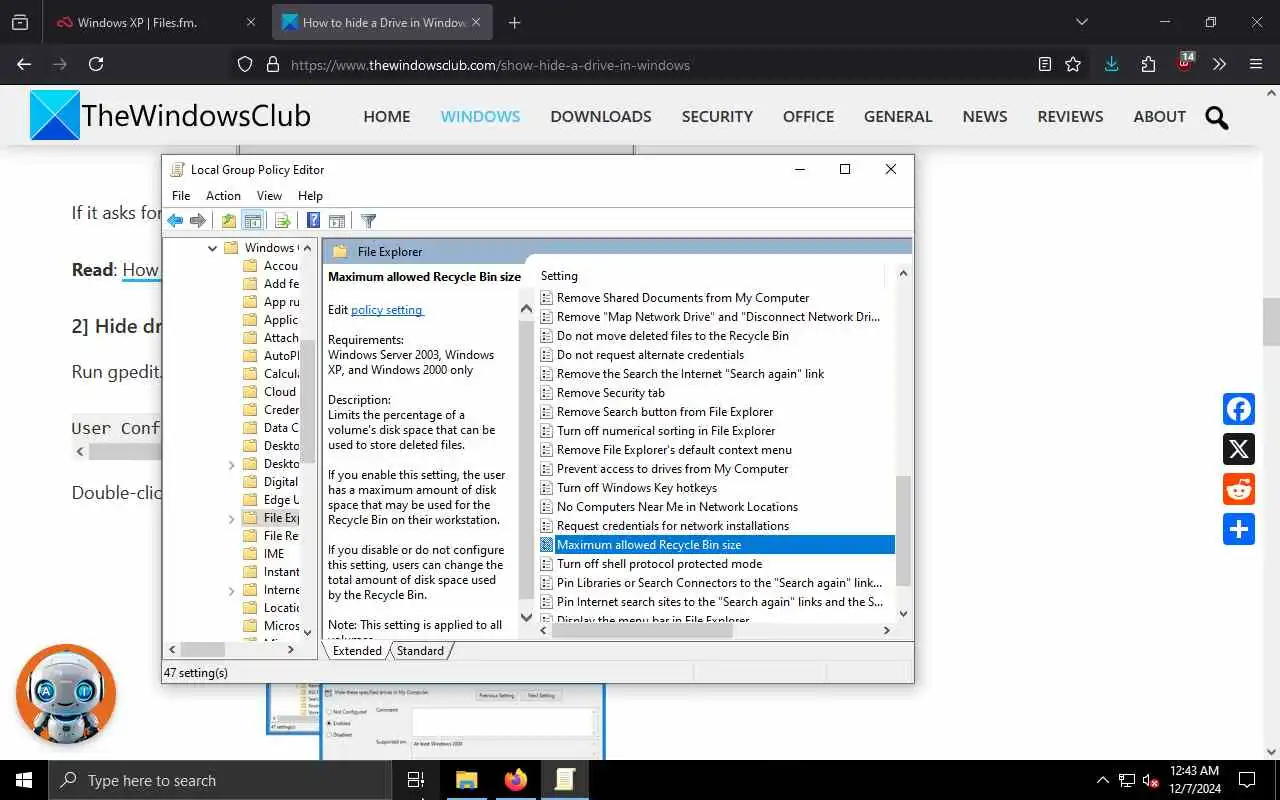This screenshot has height=800, width=1280.
Task: Click TheWindowsClub logo
Action: tap(170, 116)
